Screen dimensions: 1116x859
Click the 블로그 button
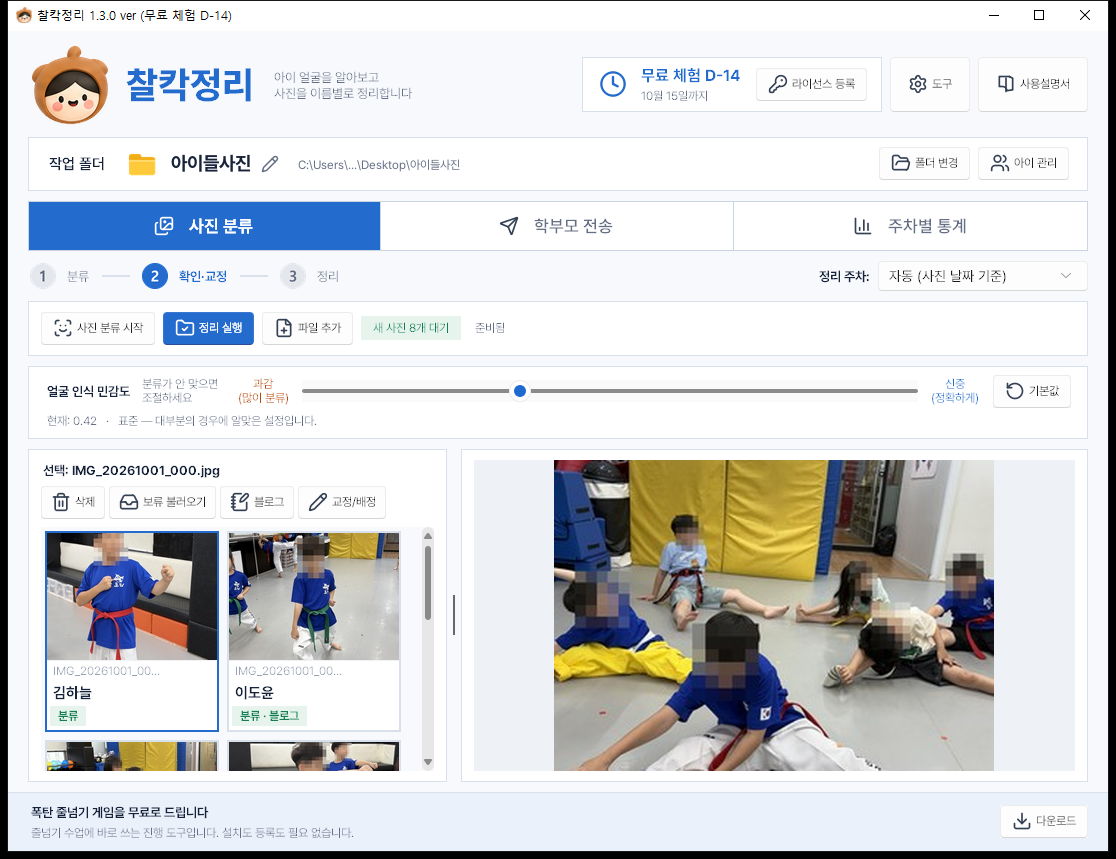(x=257, y=502)
